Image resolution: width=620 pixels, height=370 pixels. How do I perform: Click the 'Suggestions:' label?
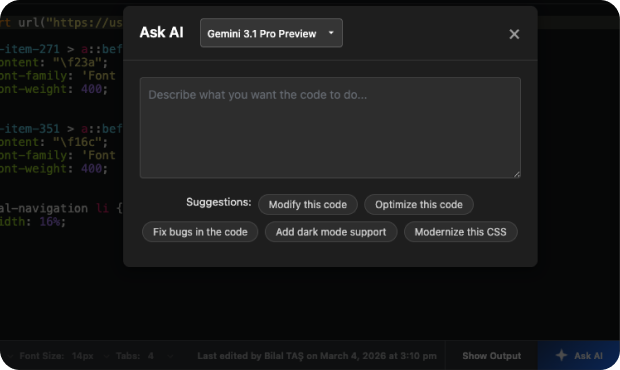[x=219, y=202]
